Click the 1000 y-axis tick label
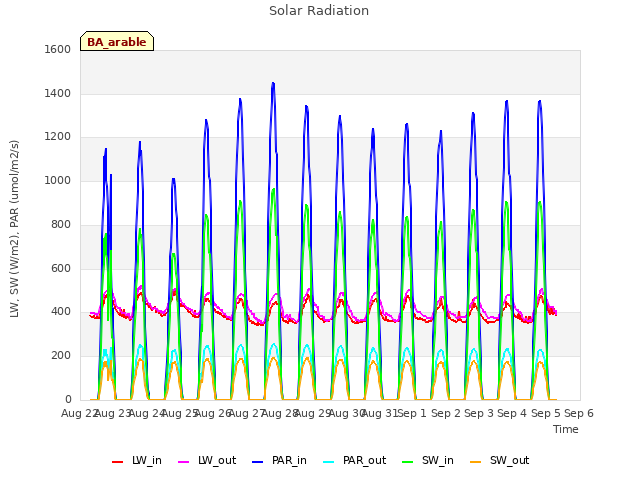 58,180
